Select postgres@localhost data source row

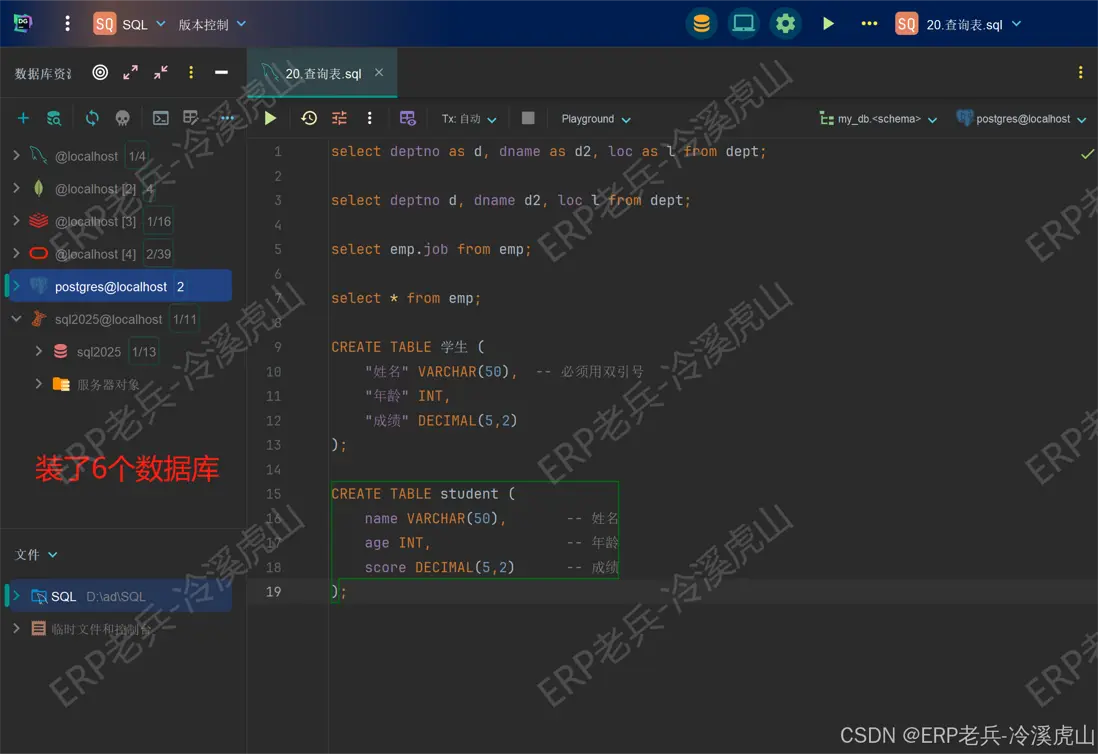[120, 286]
